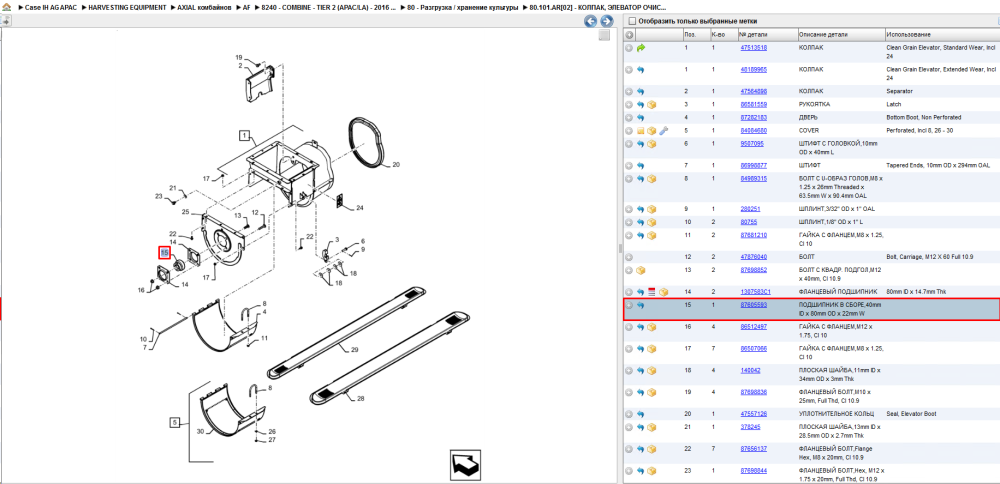Image resolution: width=1000 pixels, height=484 pixels.
Task: Click the red list icon for part 1307583C1
Action: pyautogui.click(x=652, y=292)
